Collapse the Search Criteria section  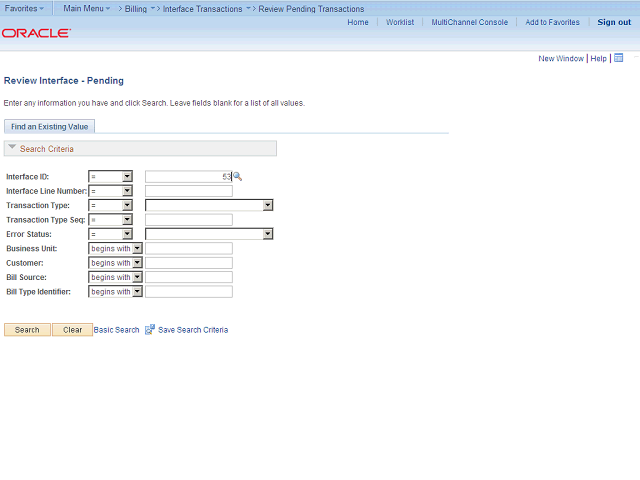[x=12, y=147]
